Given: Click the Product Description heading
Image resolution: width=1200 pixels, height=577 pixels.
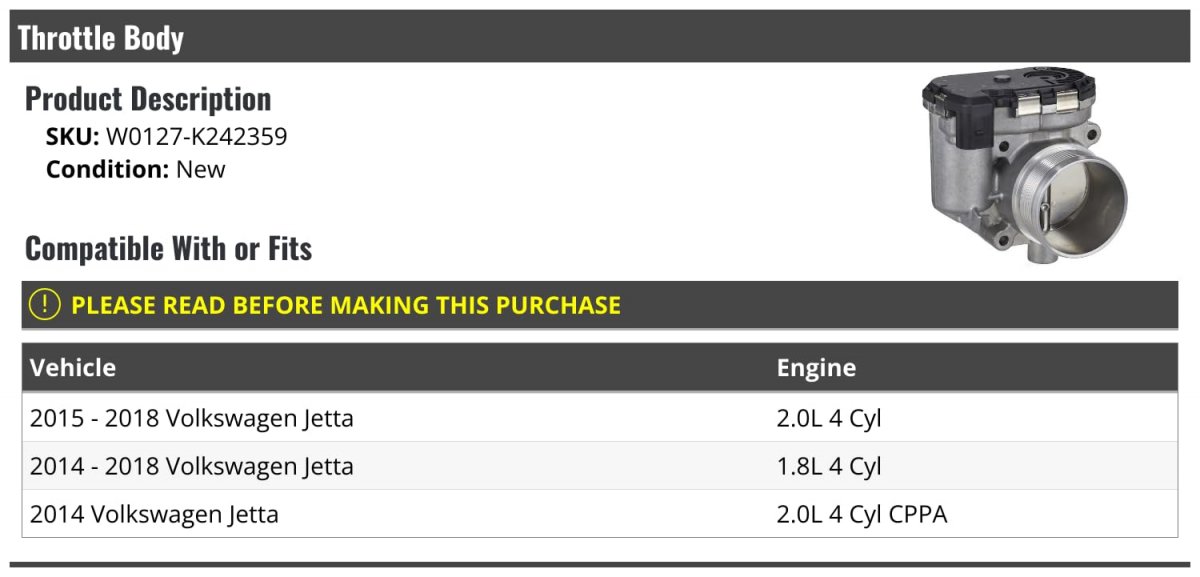Looking at the screenshot, I should click(148, 99).
